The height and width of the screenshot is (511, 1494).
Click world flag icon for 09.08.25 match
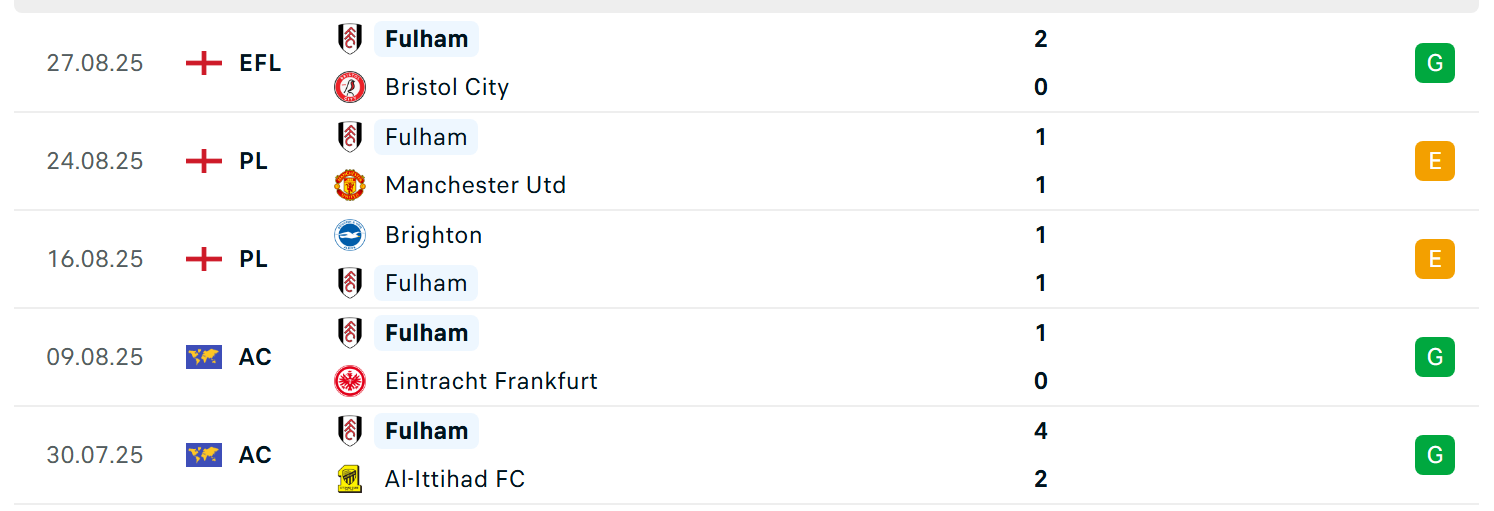click(x=204, y=357)
